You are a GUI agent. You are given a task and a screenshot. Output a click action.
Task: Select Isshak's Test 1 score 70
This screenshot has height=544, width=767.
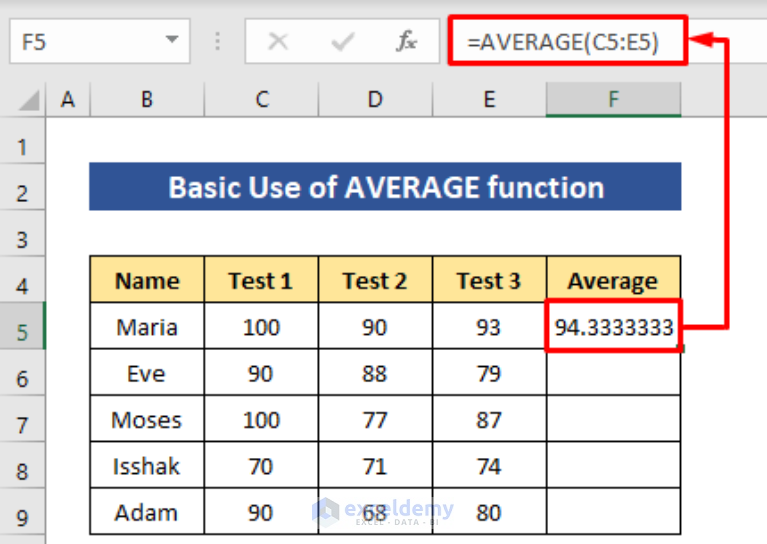pyautogui.click(x=261, y=465)
